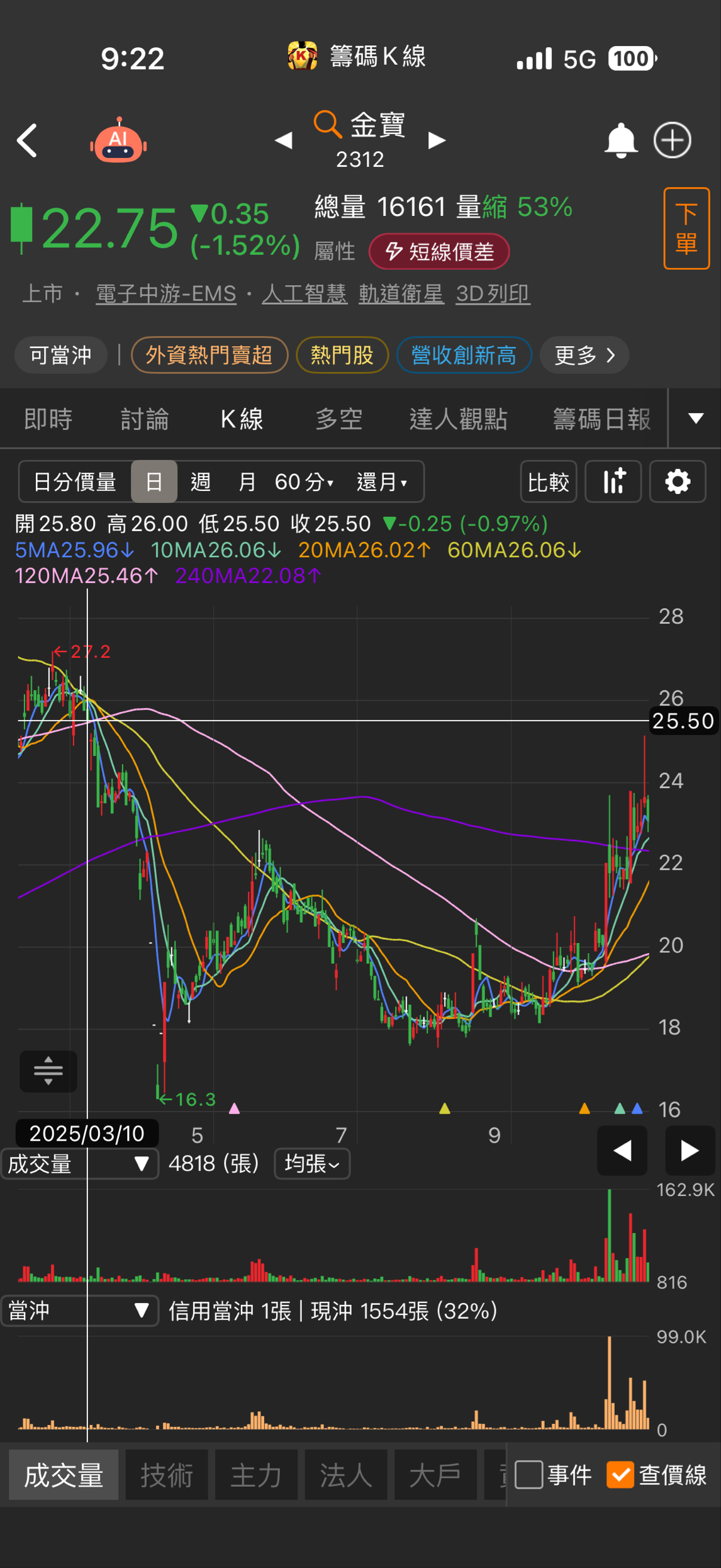Select bottom 法人 tab
This screenshot has height=1568, width=721.
(x=346, y=1475)
